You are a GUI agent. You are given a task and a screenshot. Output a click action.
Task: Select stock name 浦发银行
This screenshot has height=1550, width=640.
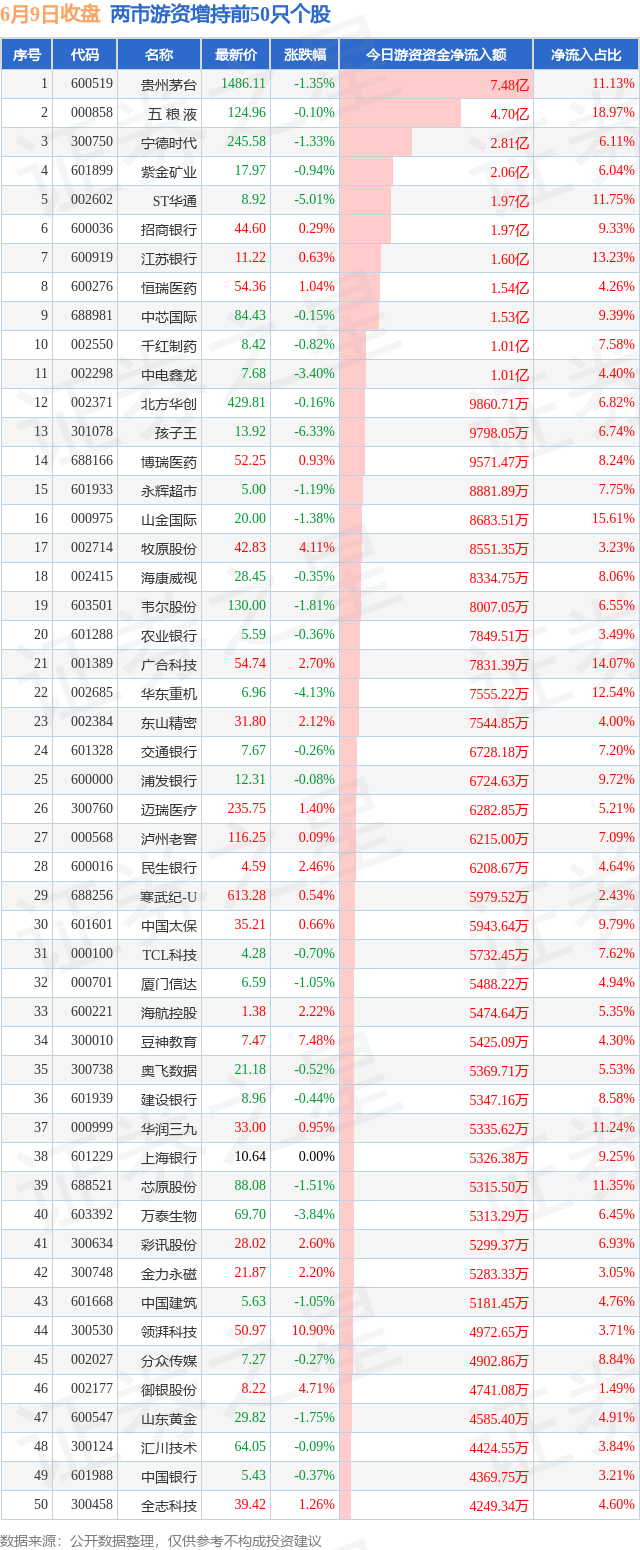pos(169,781)
